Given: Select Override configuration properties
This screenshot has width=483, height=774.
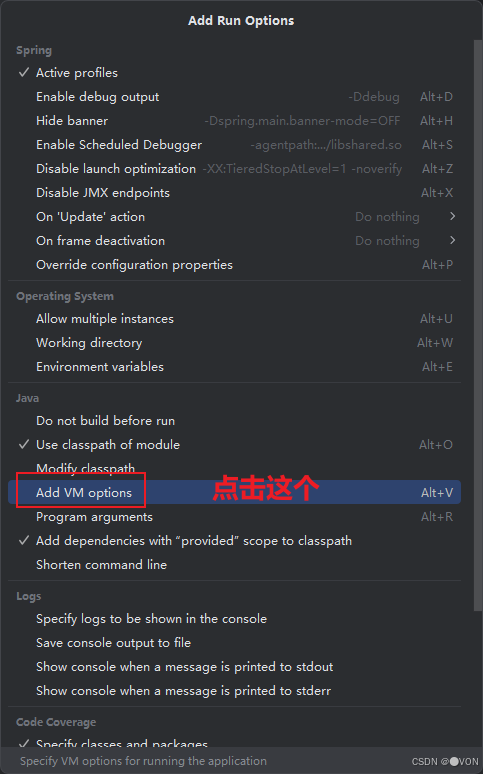Looking at the screenshot, I should pyautogui.click(x=234, y=265).
